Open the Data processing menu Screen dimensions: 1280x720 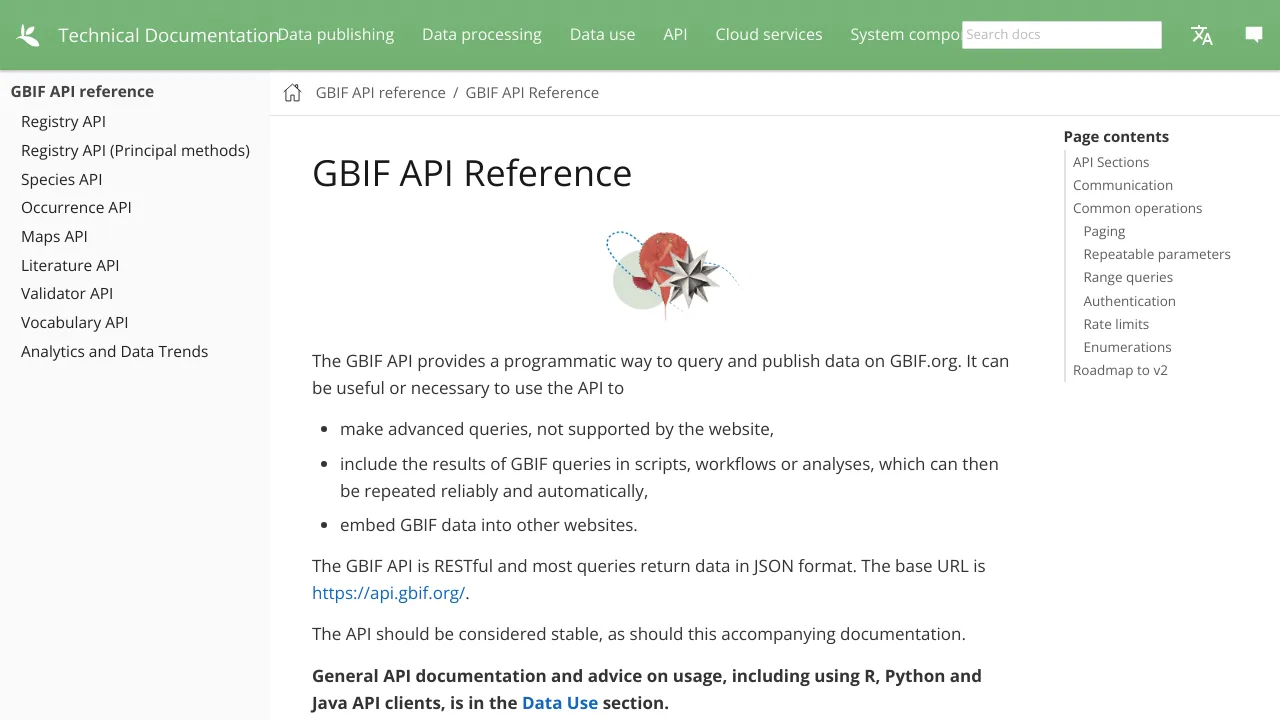click(482, 34)
